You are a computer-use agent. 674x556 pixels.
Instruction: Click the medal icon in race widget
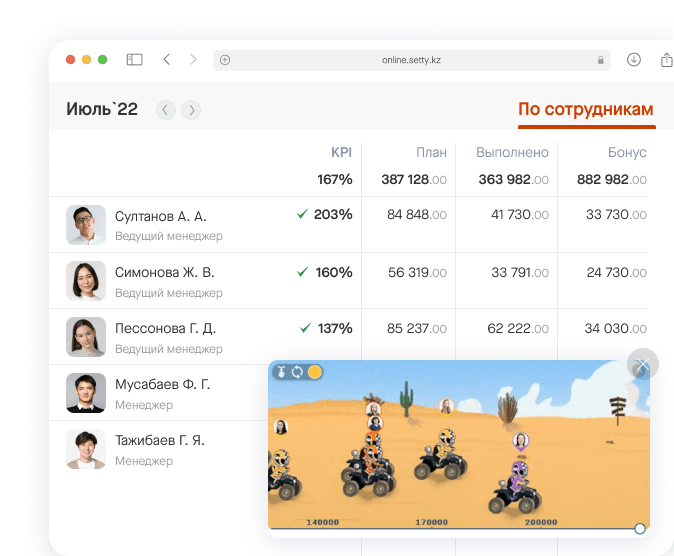pyautogui.click(x=282, y=372)
